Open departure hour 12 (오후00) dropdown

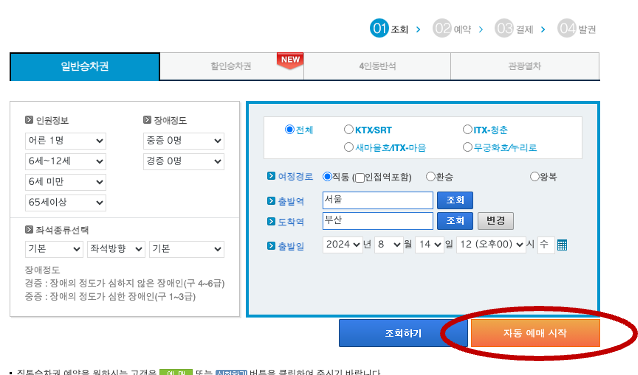[491, 245]
